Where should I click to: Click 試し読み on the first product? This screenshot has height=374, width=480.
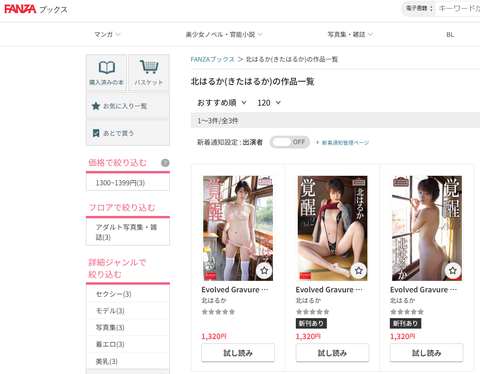238,353
